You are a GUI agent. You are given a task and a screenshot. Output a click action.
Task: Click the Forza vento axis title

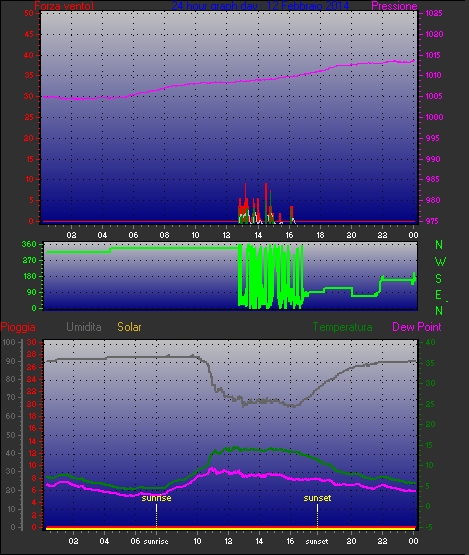coord(64,6)
